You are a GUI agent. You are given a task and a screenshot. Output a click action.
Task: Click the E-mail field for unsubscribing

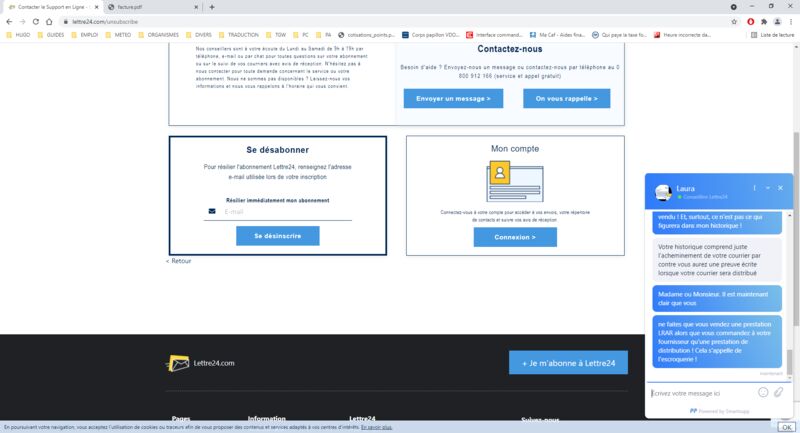[x=278, y=212]
